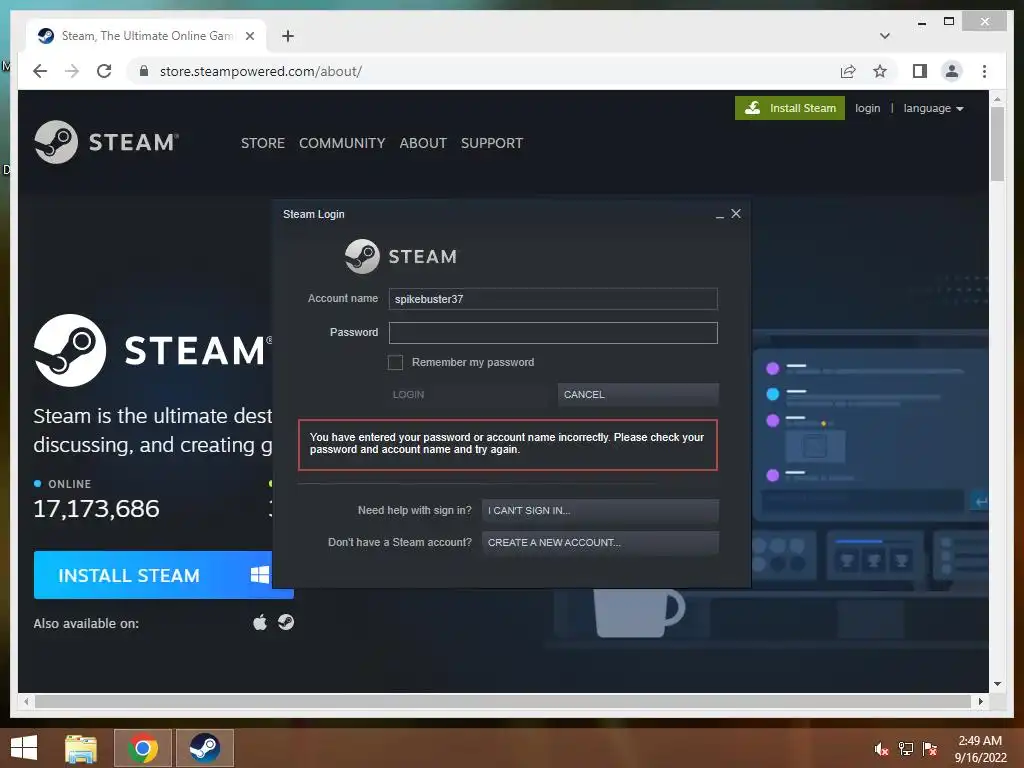Click the CANCEL button

click(x=638, y=394)
